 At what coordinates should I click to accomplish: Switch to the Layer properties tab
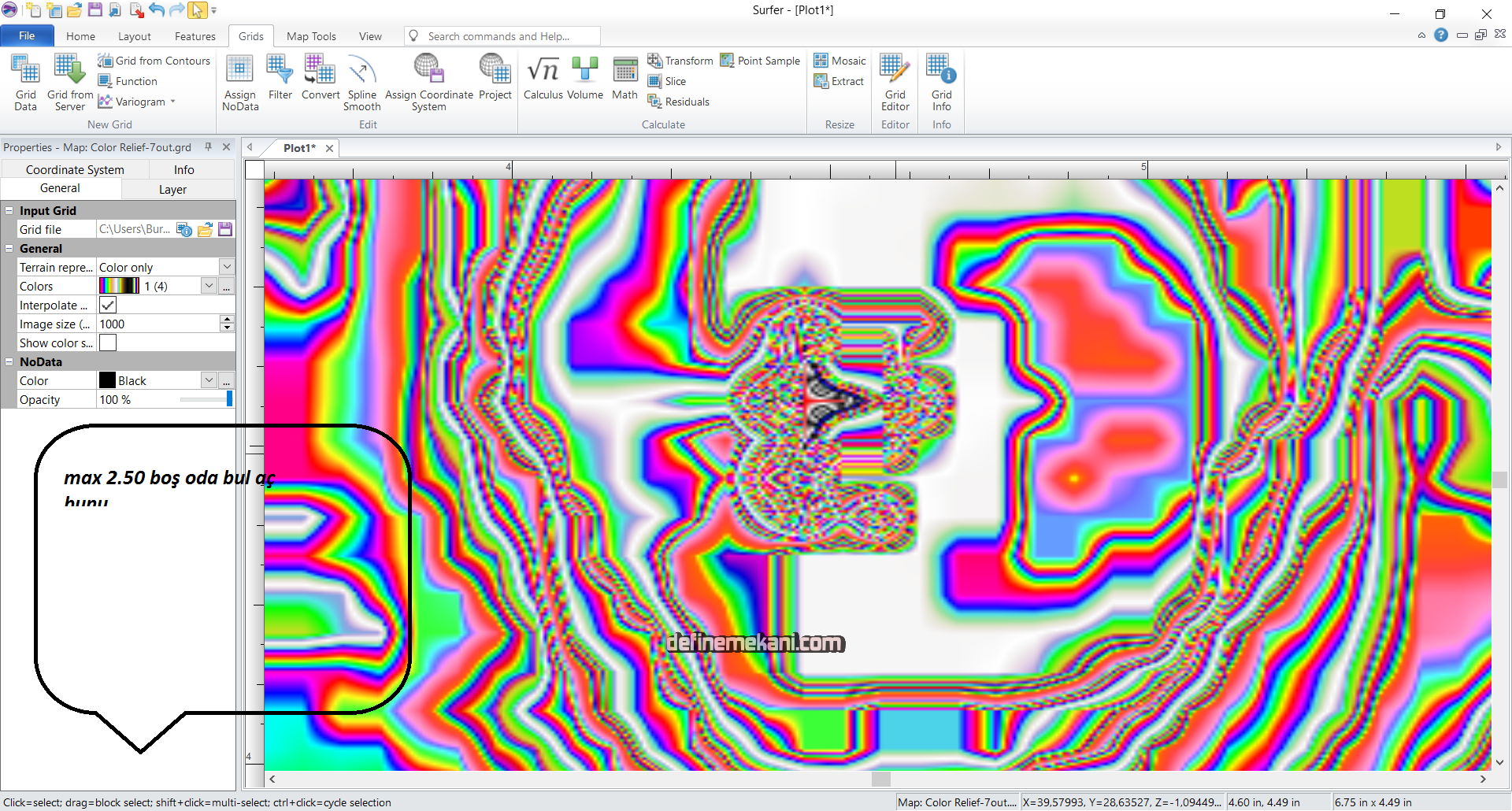(x=172, y=190)
